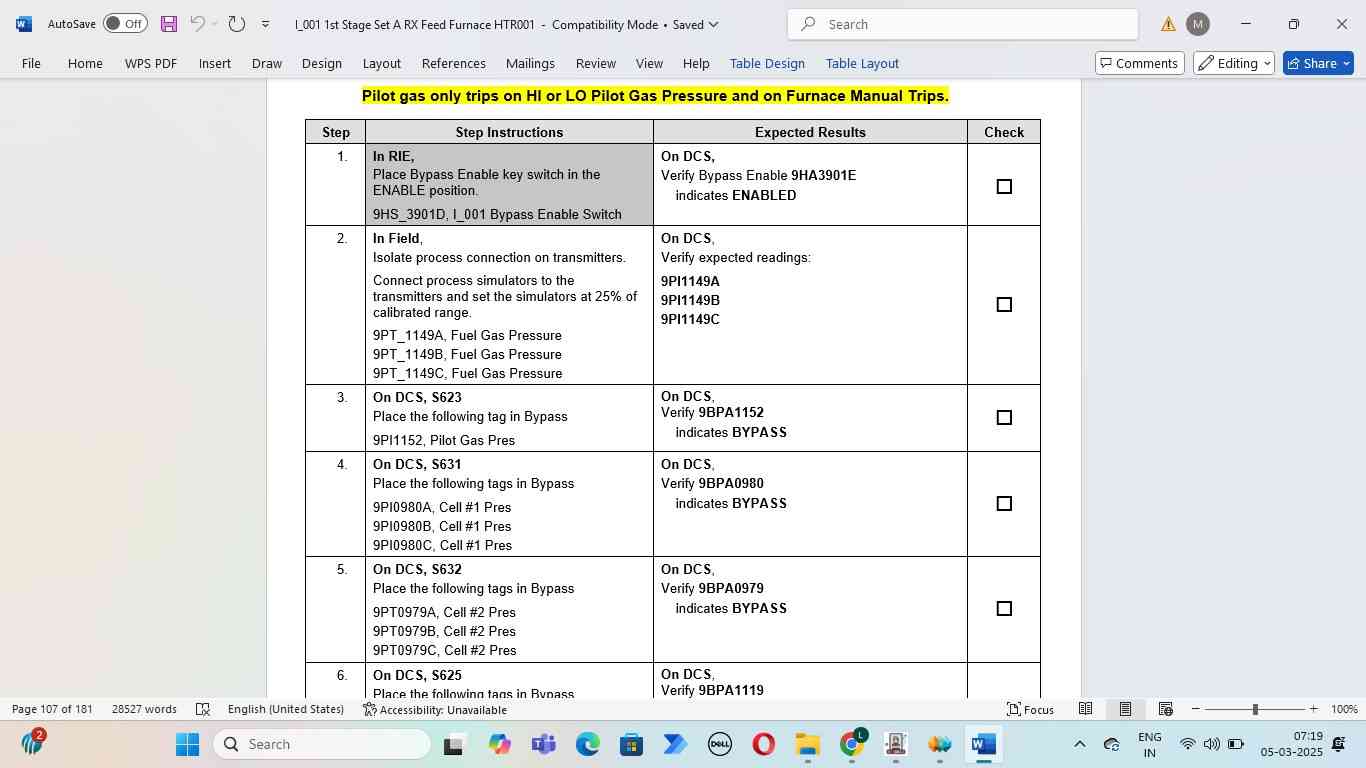Image resolution: width=1366 pixels, height=768 pixels.
Task: Click the Redo button
Action: [237, 24]
